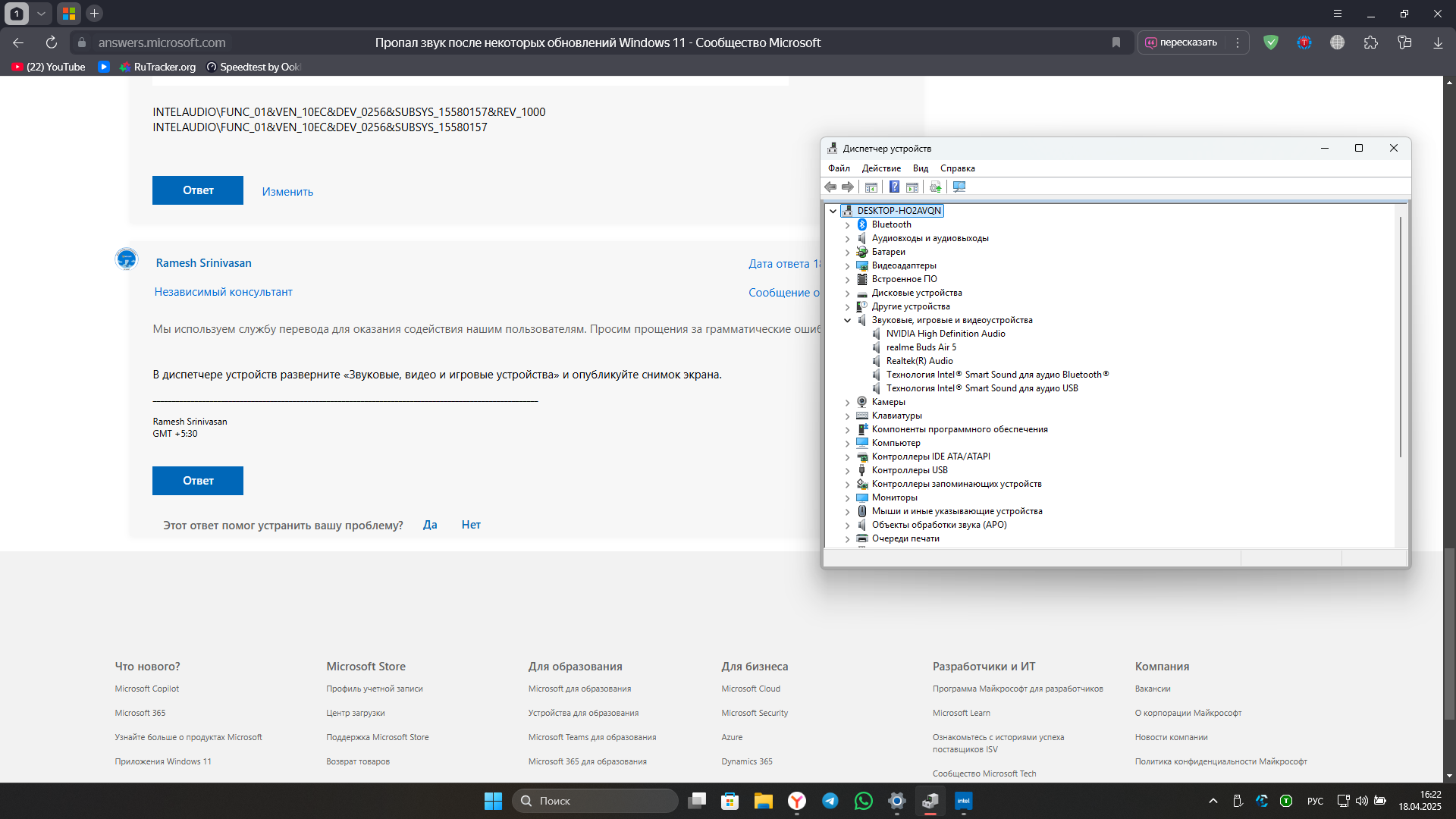Expand the Контроллеры USB category
This screenshot has height=819, width=1456.
point(848,470)
